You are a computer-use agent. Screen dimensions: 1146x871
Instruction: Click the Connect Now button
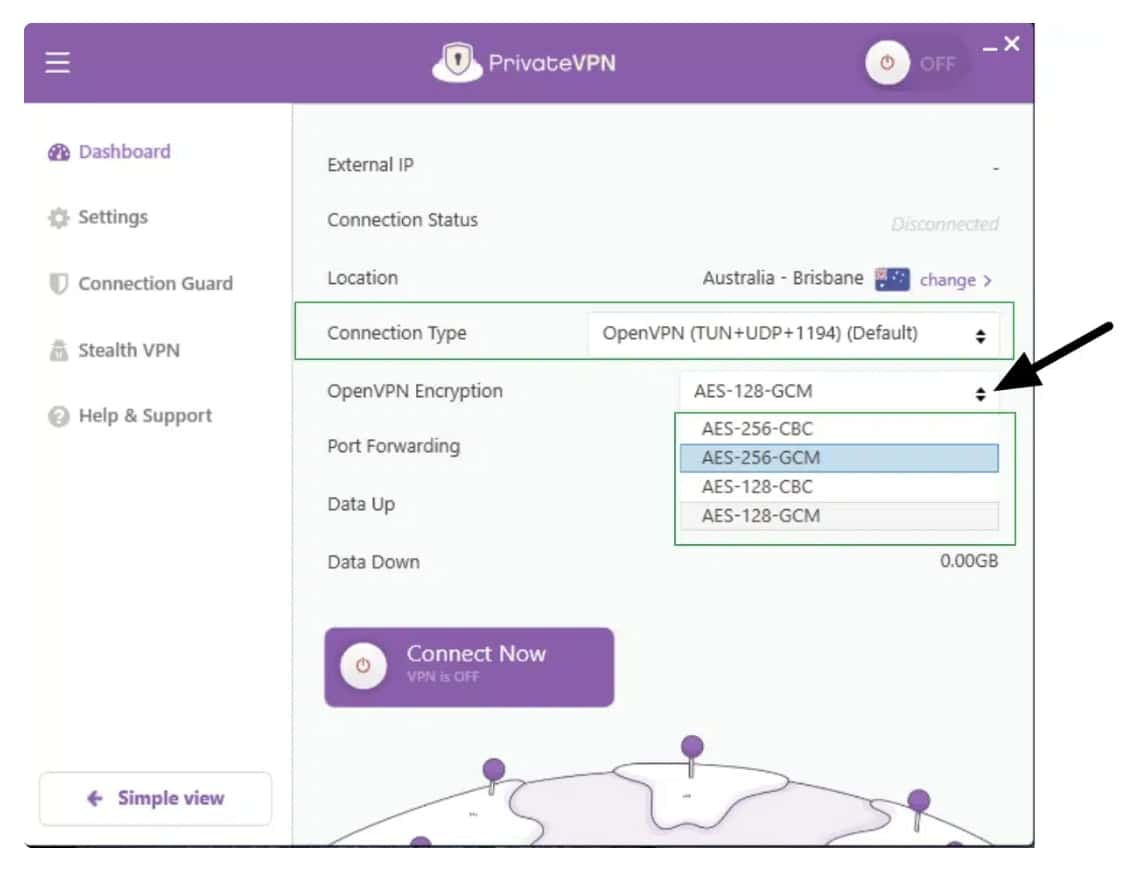(x=469, y=666)
